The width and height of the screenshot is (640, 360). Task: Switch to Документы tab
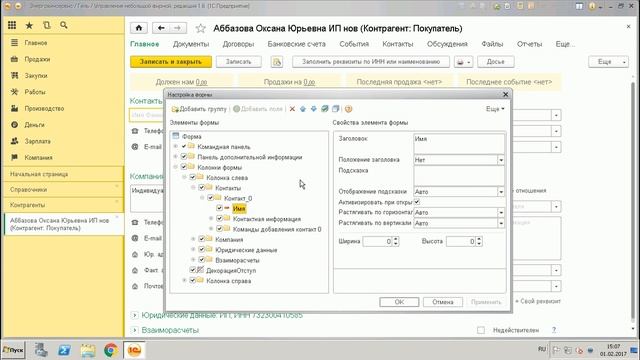tap(191, 44)
